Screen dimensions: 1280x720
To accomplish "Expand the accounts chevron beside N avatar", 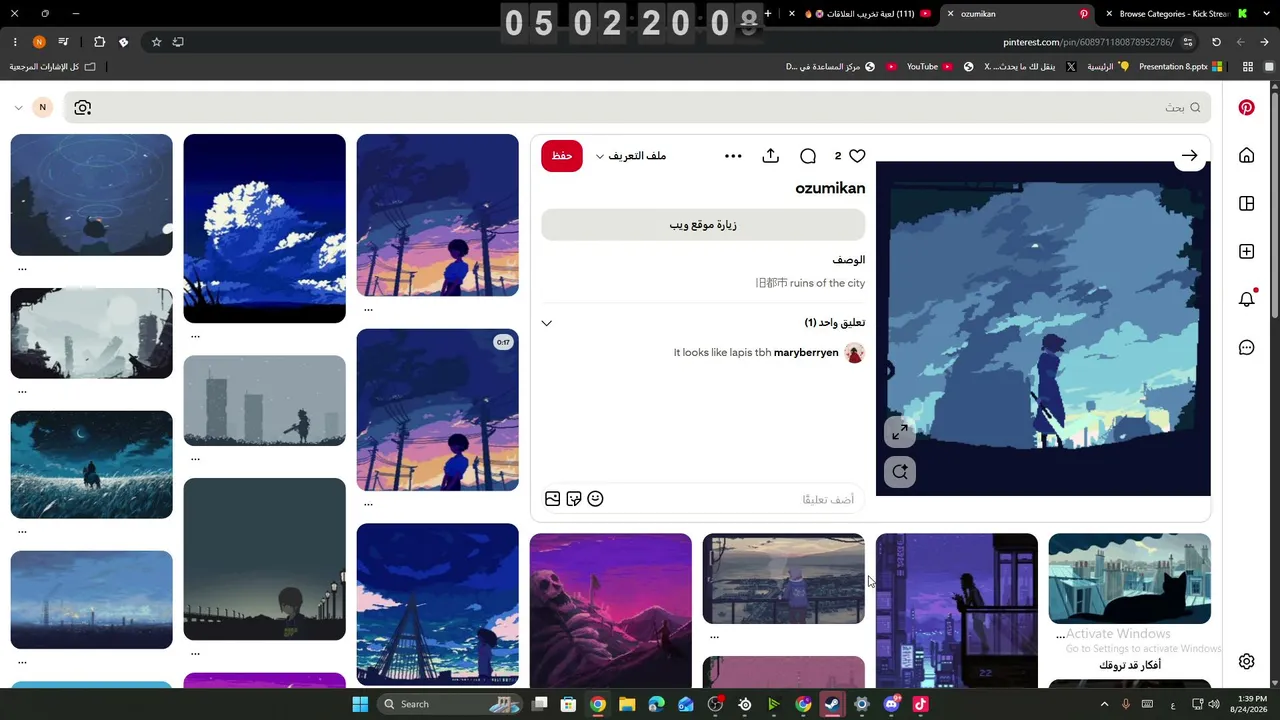I will 18,107.
